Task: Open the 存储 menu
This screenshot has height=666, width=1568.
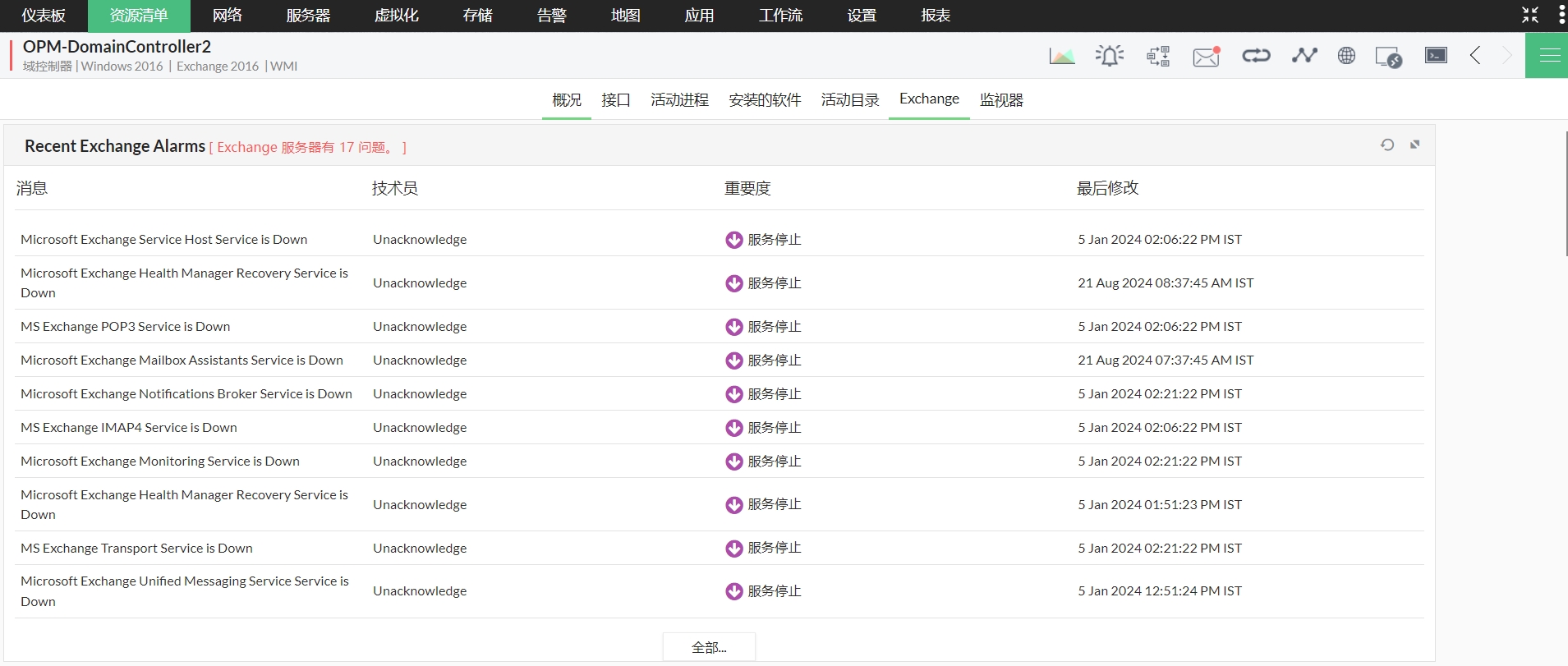Action: click(x=478, y=16)
